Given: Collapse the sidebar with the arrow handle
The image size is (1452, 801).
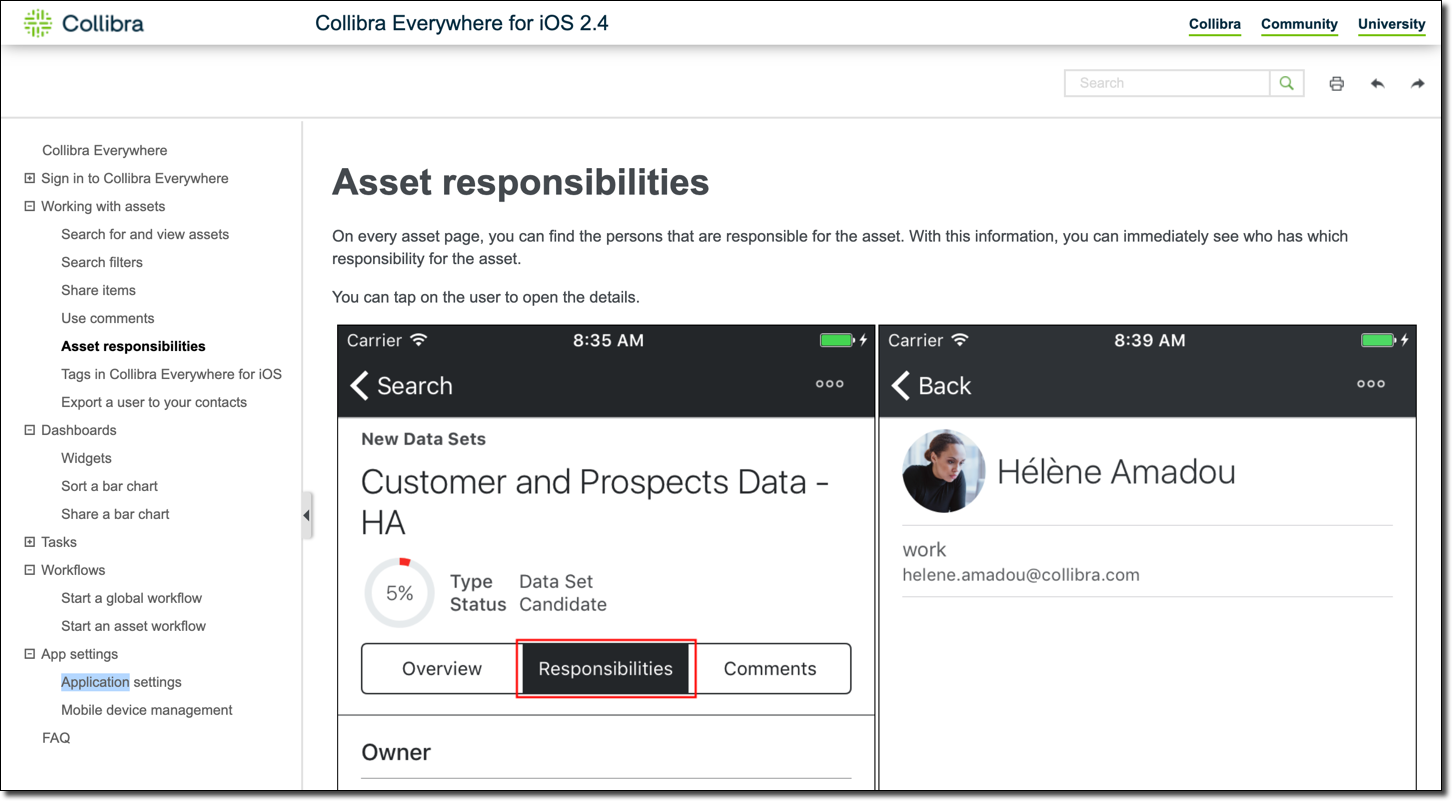Looking at the screenshot, I should coord(306,516).
